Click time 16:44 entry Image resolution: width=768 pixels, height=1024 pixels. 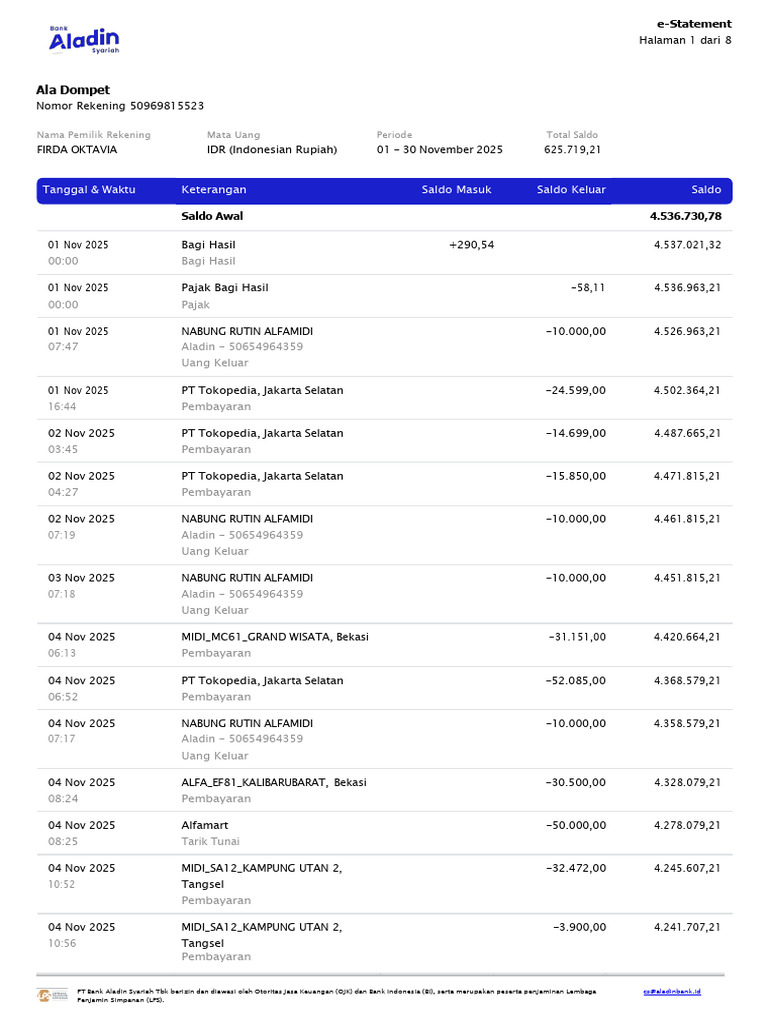(x=62, y=407)
